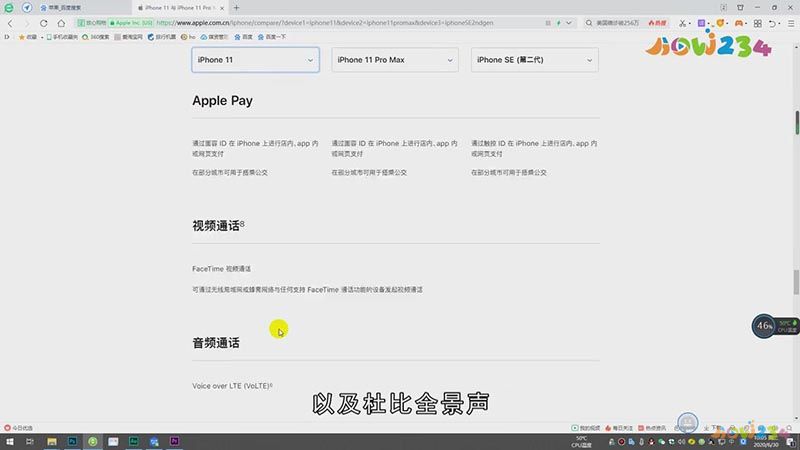Click the lightning speed mode icon
The height and width of the screenshot is (450, 800).
559,23
